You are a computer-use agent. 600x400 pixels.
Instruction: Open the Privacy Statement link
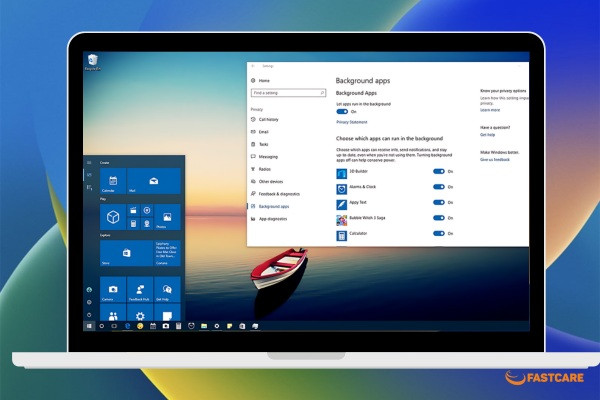tap(352, 122)
